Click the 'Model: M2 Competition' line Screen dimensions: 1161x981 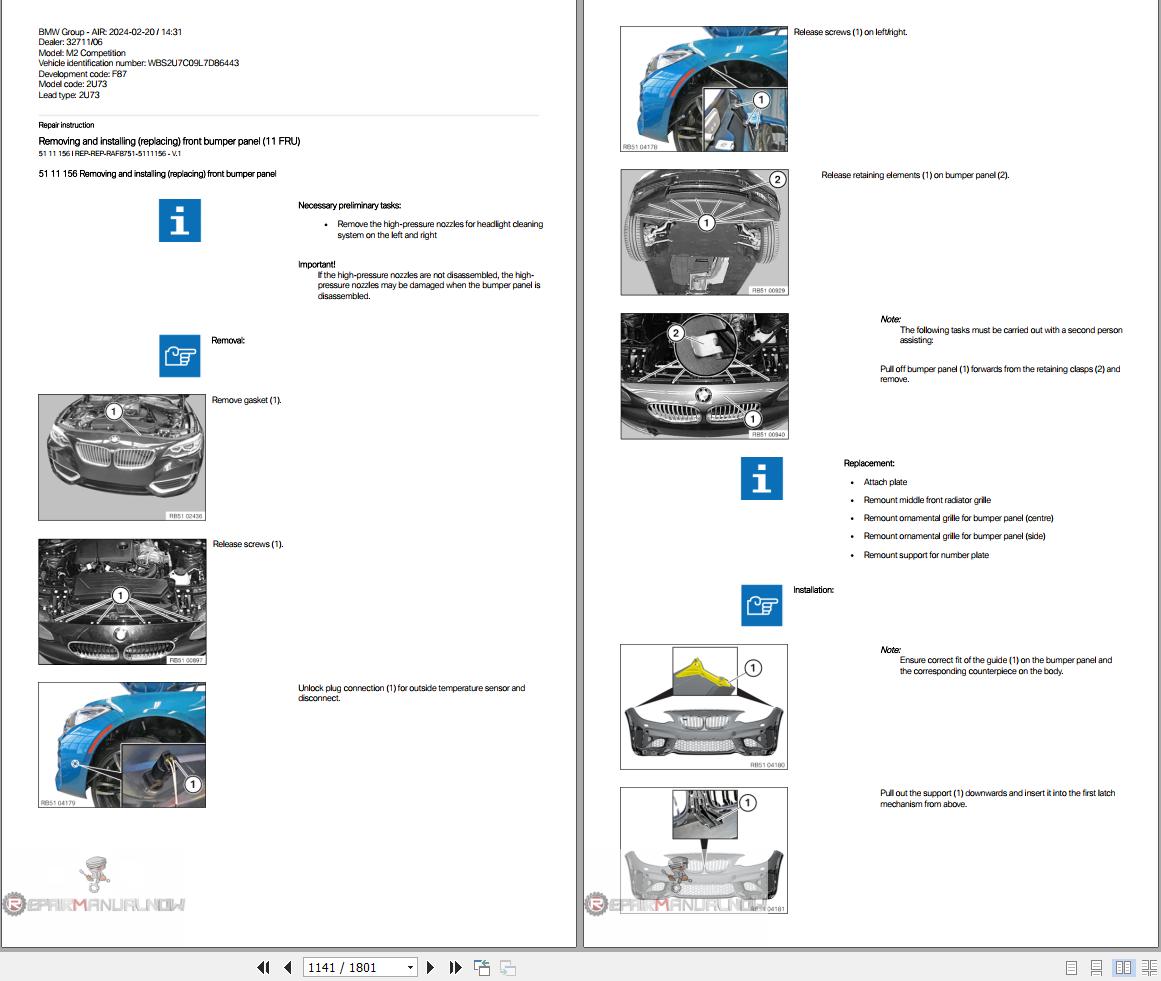click(82, 53)
